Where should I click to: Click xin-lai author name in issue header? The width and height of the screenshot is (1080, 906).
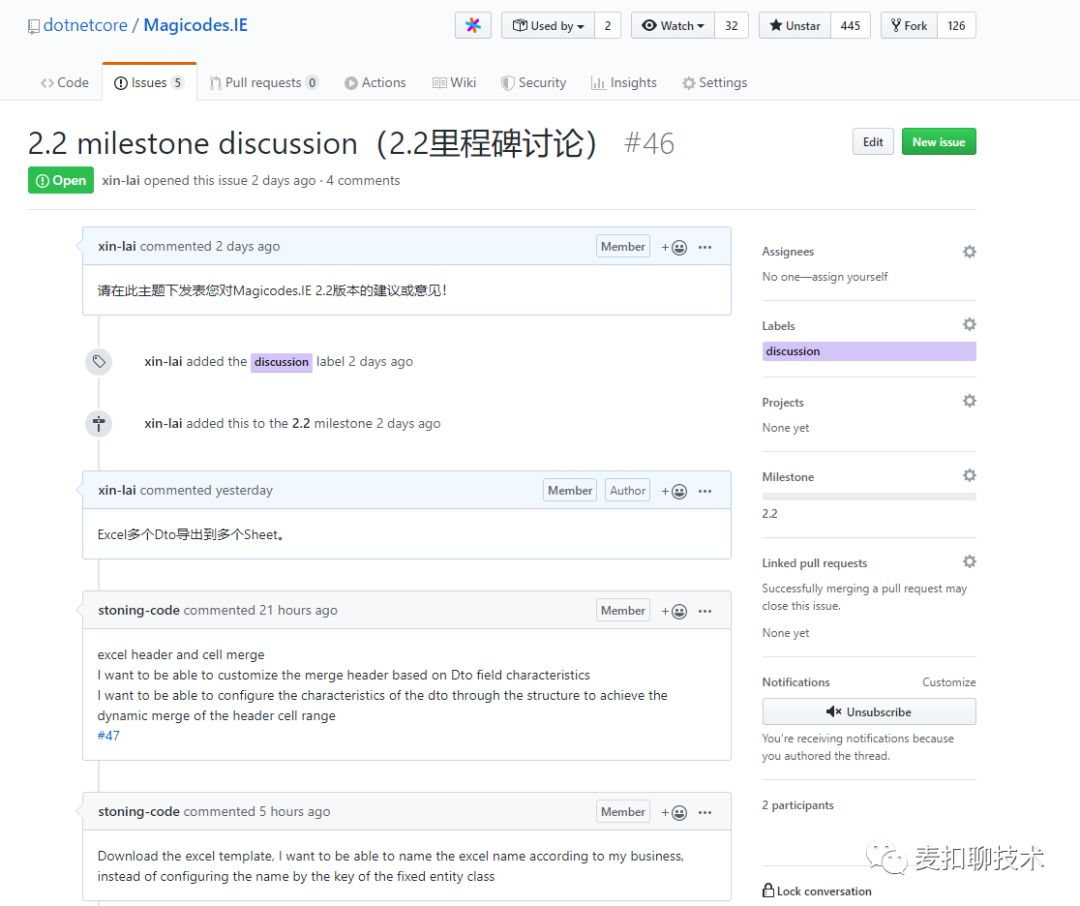(x=121, y=181)
